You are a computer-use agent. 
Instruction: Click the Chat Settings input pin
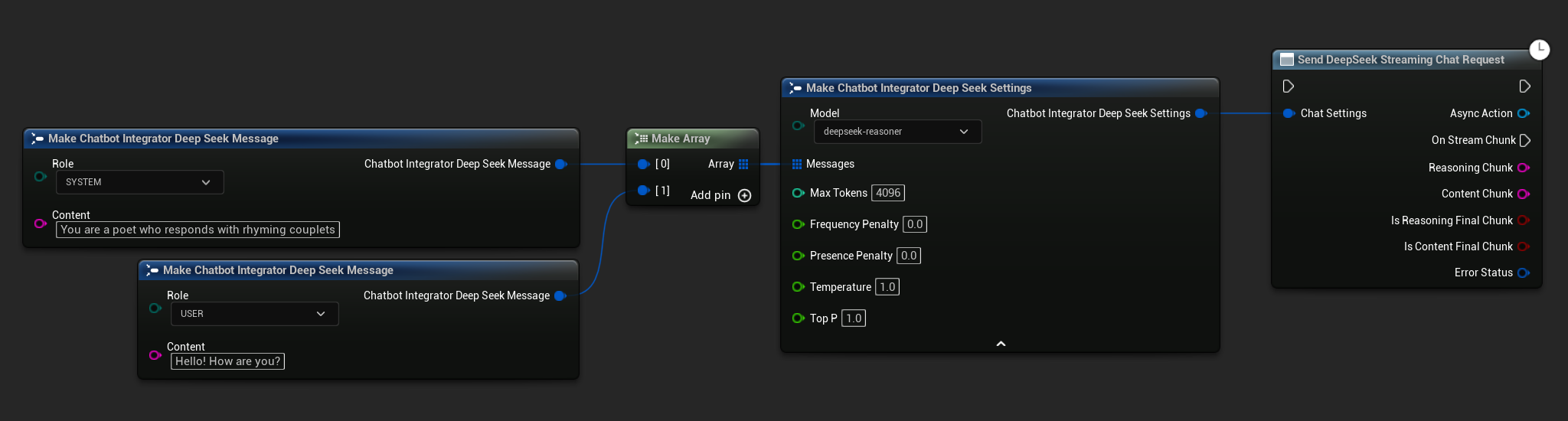[x=1289, y=113]
